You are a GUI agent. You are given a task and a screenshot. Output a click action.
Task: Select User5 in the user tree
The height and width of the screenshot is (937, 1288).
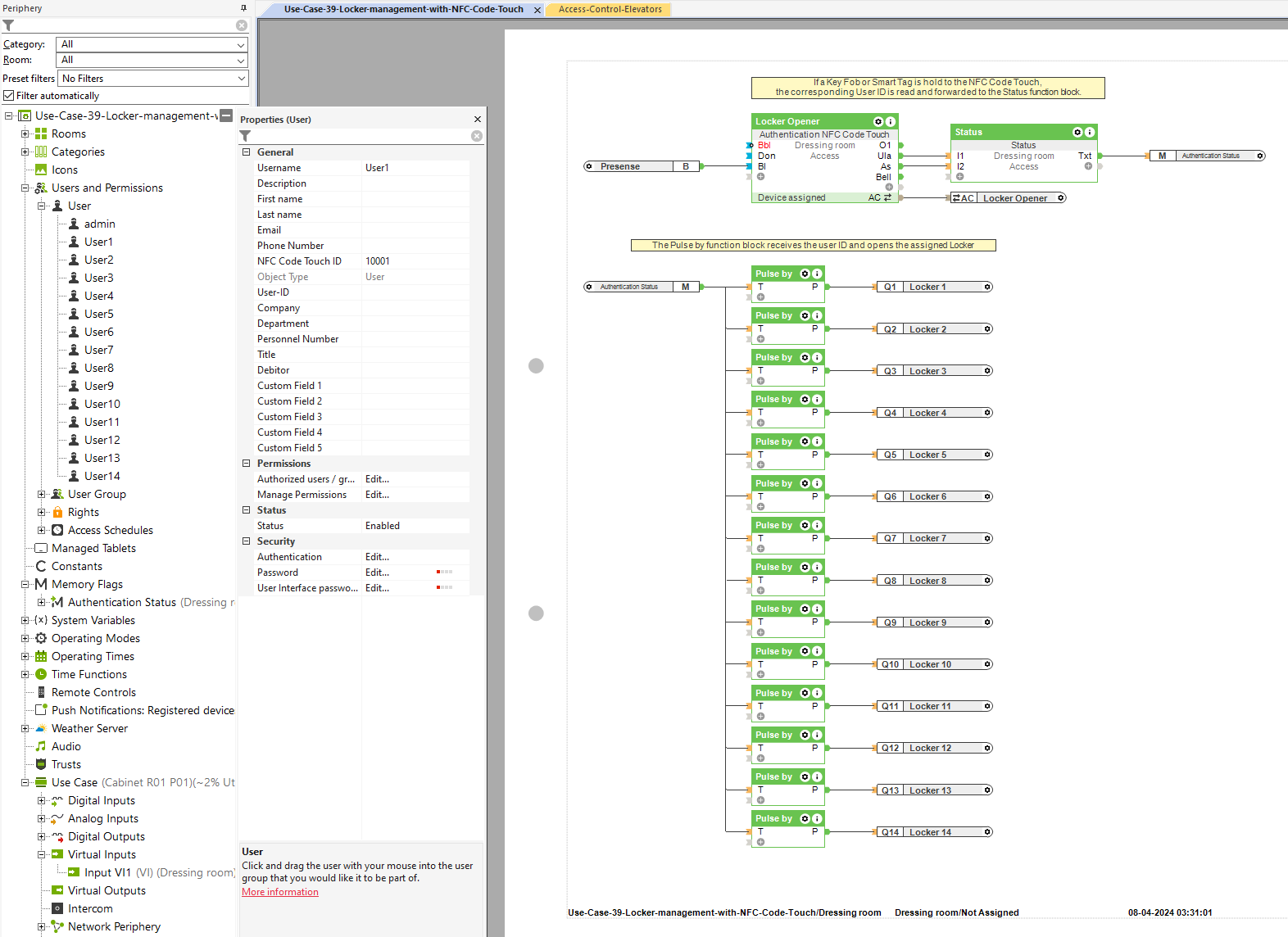point(98,314)
